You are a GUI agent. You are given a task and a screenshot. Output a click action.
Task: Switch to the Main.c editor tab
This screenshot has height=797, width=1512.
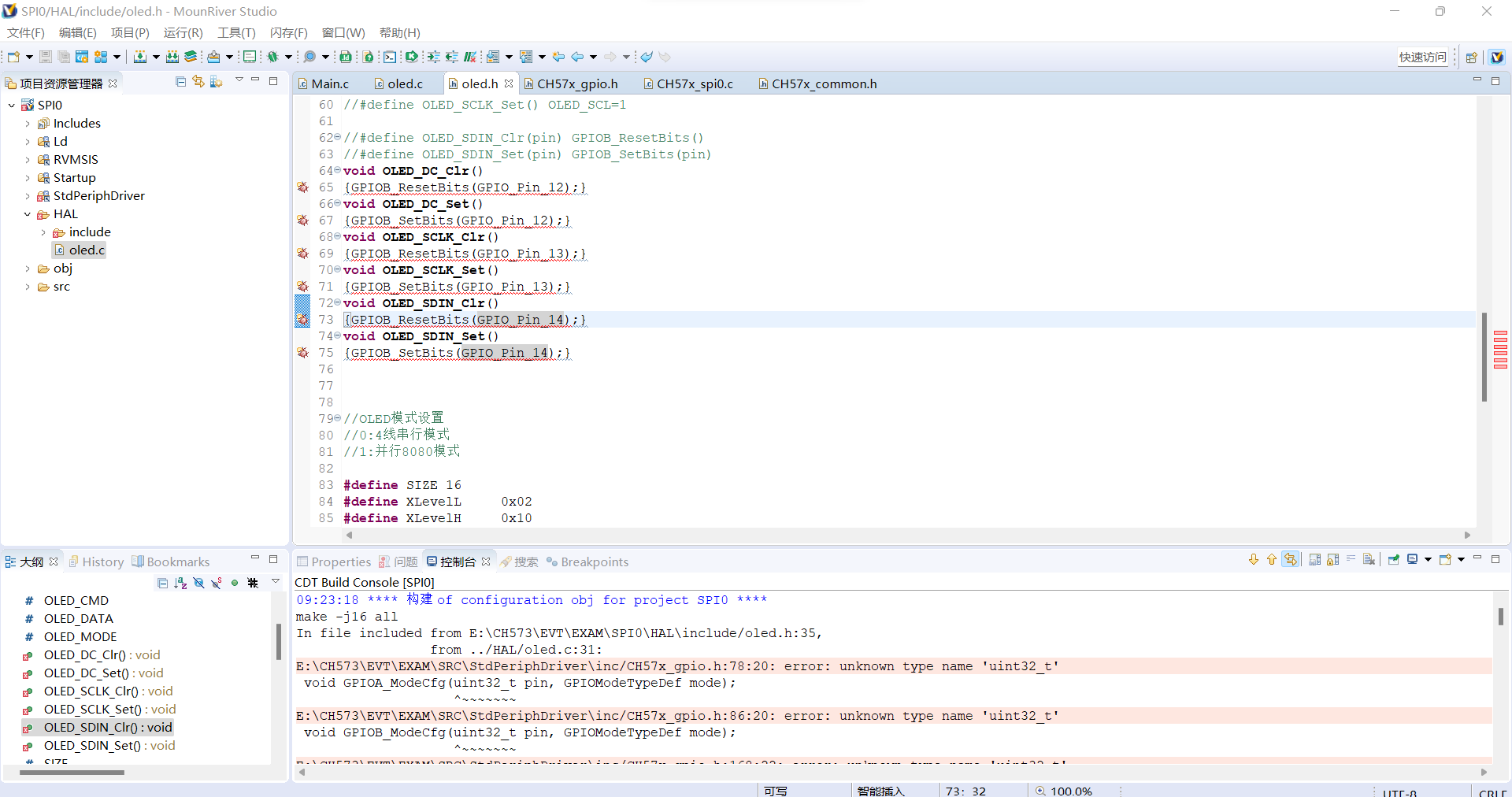pyautogui.click(x=324, y=83)
